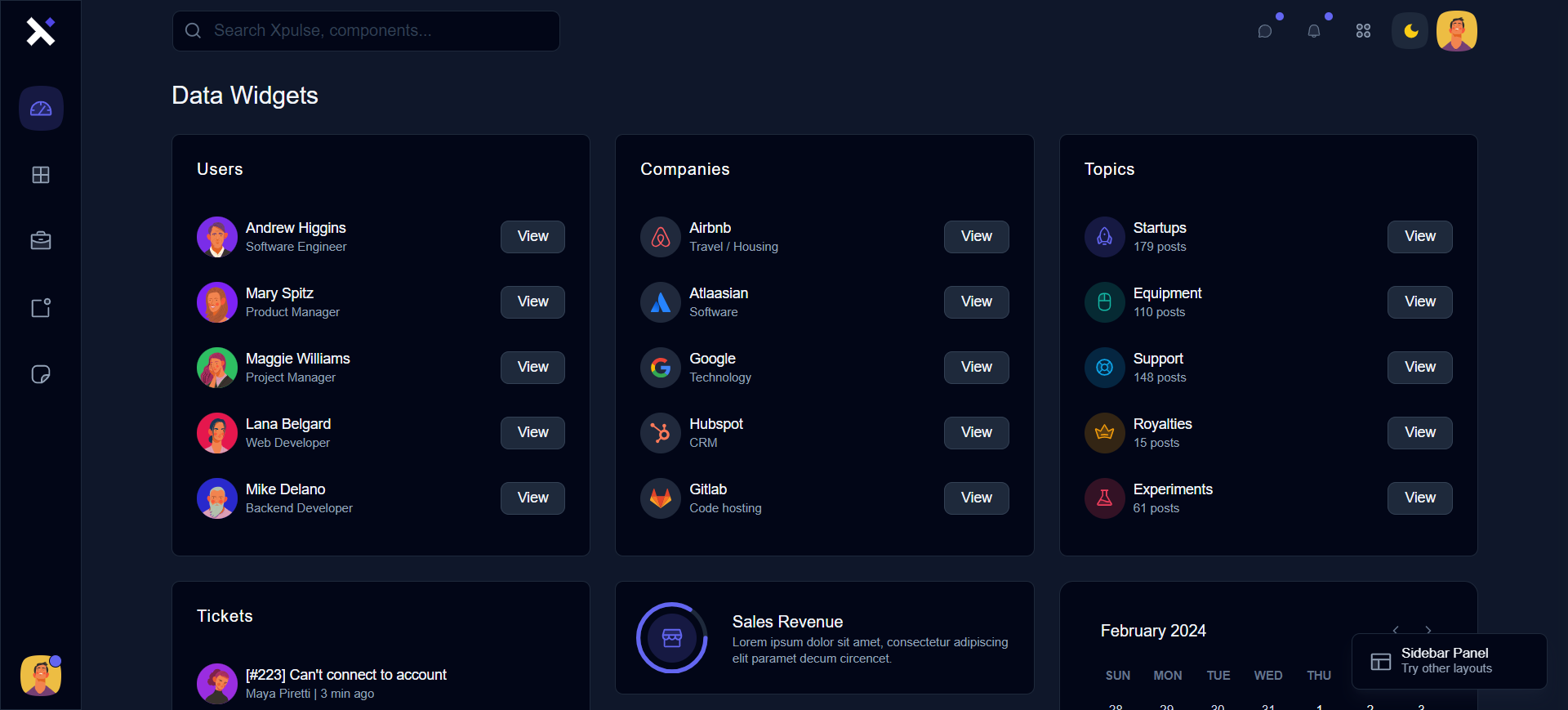Focus the Search Xpulse input field
Viewport: 1568px width, 710px height.
366,31
